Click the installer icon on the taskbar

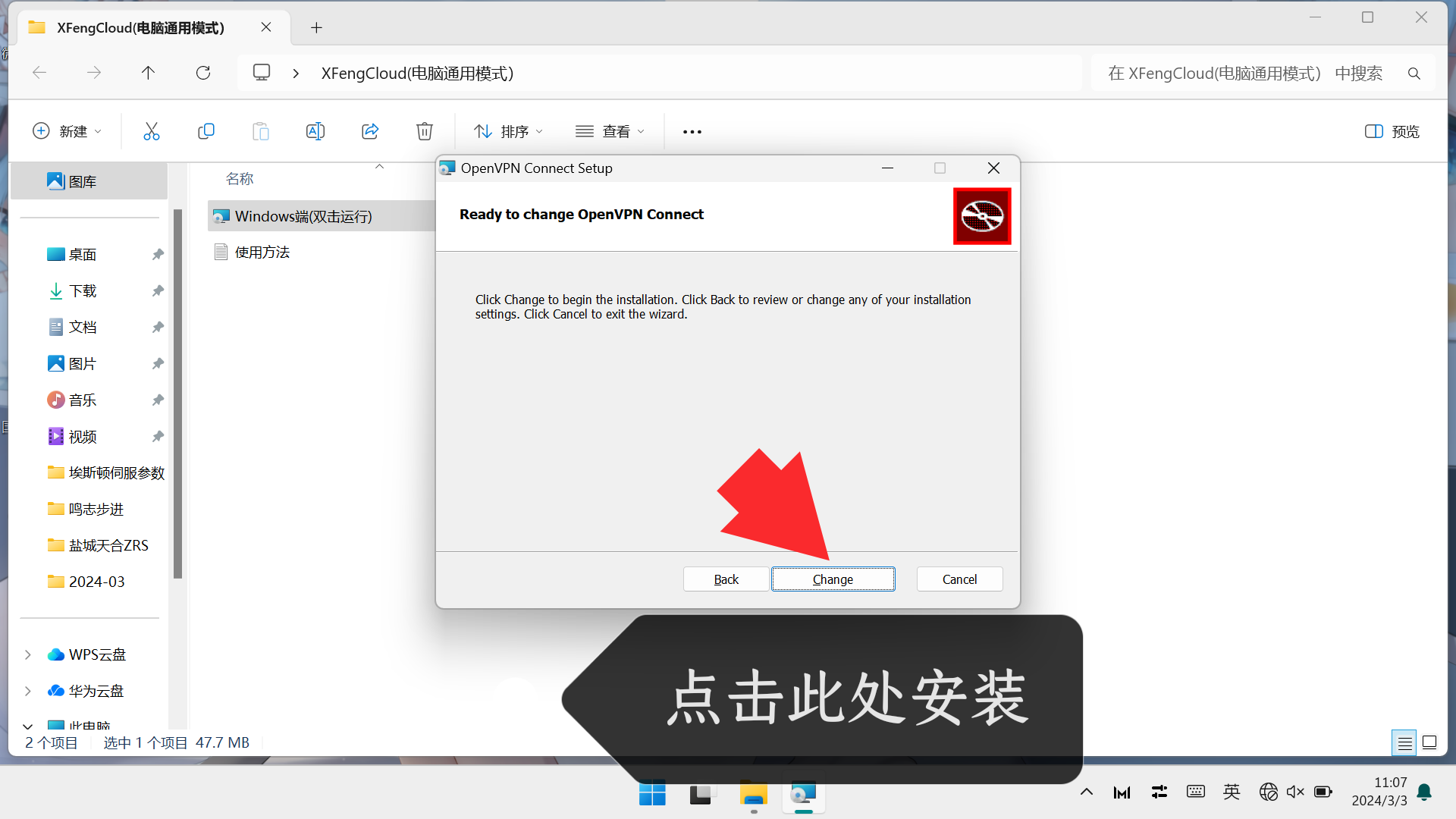[x=804, y=793]
